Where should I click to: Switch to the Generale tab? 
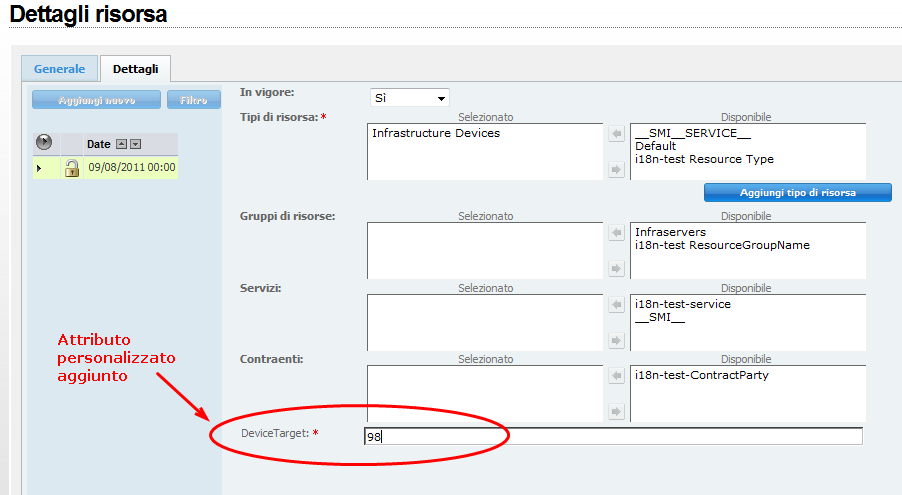59,69
